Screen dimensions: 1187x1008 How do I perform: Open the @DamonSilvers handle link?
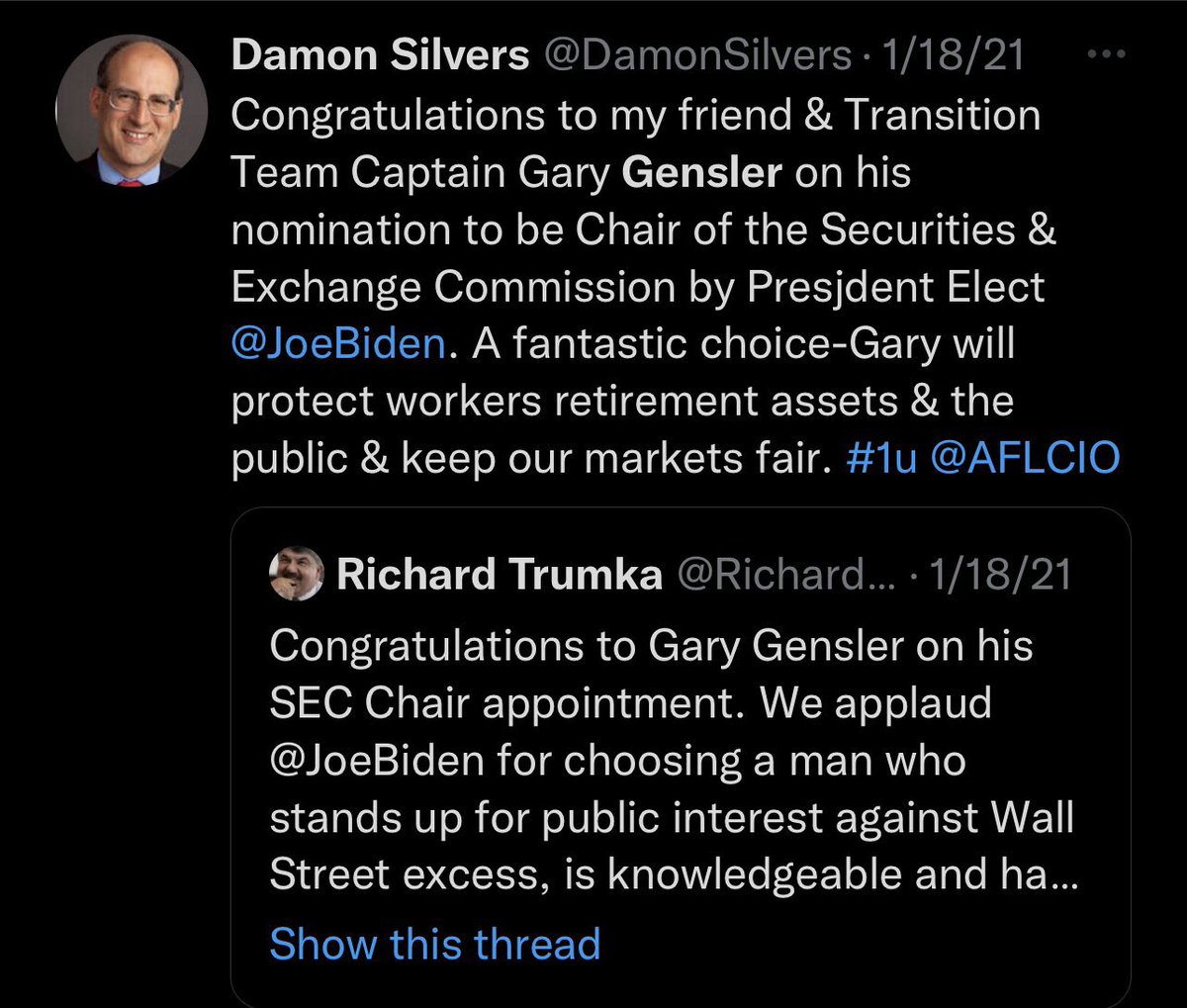tap(695, 56)
